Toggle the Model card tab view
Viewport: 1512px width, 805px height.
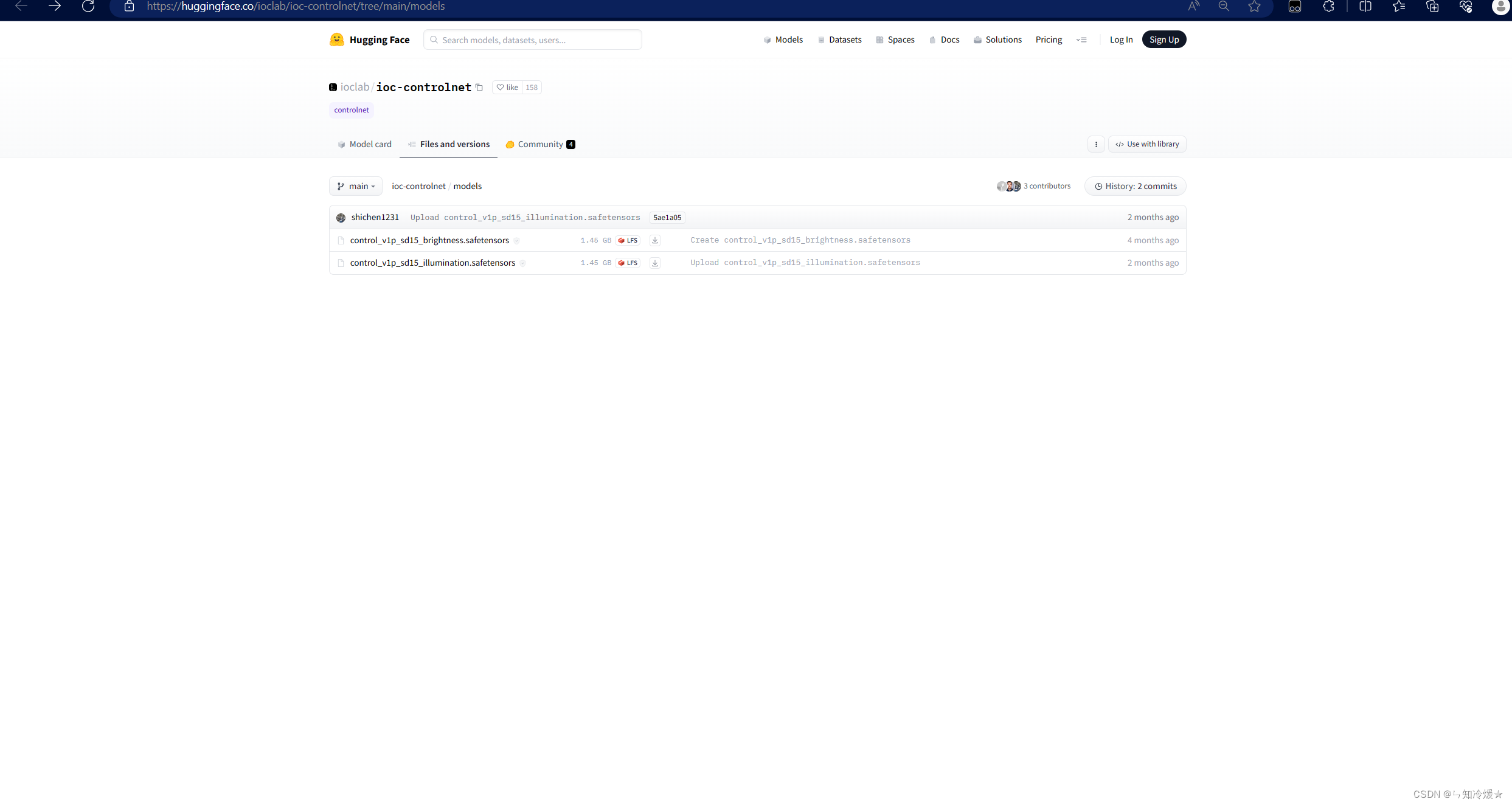coord(365,144)
